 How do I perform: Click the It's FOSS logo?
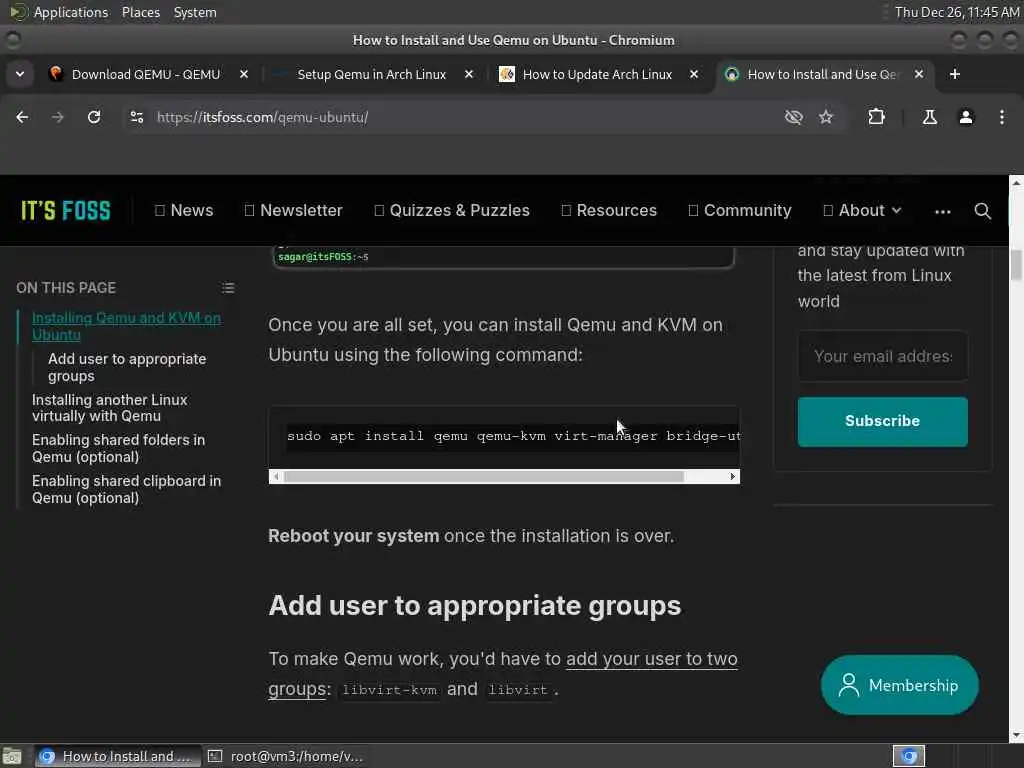[66, 210]
